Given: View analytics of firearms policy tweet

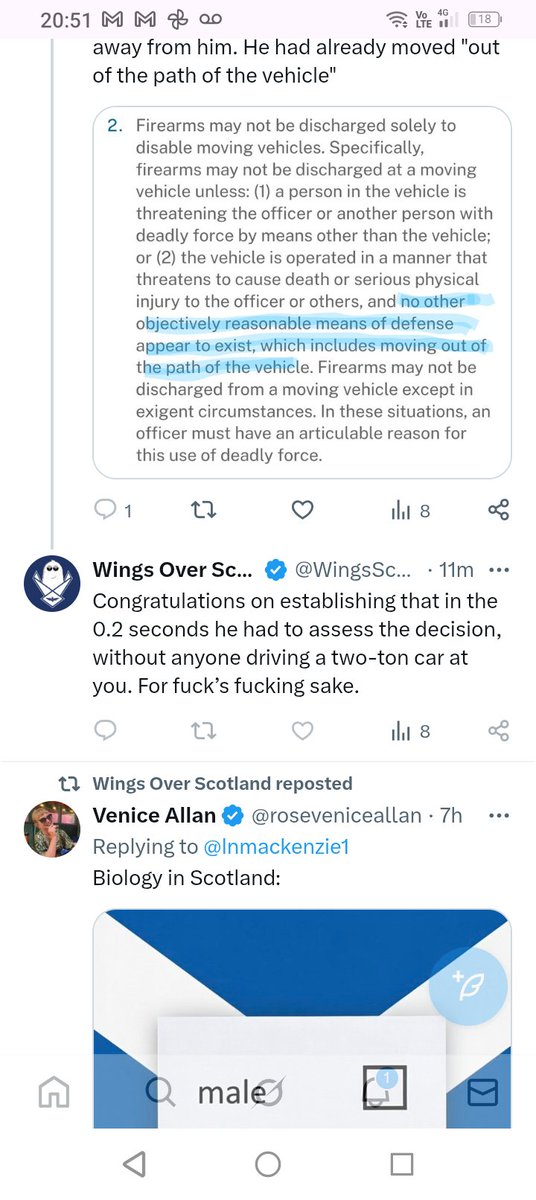Looking at the screenshot, I should click(x=410, y=511).
